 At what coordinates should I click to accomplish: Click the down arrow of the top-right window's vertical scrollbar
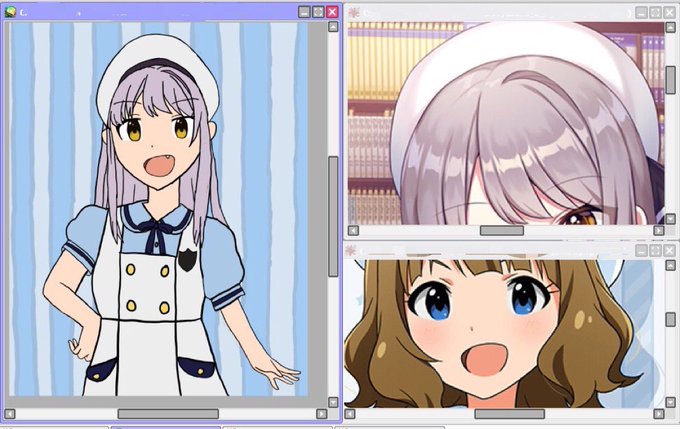pos(670,219)
